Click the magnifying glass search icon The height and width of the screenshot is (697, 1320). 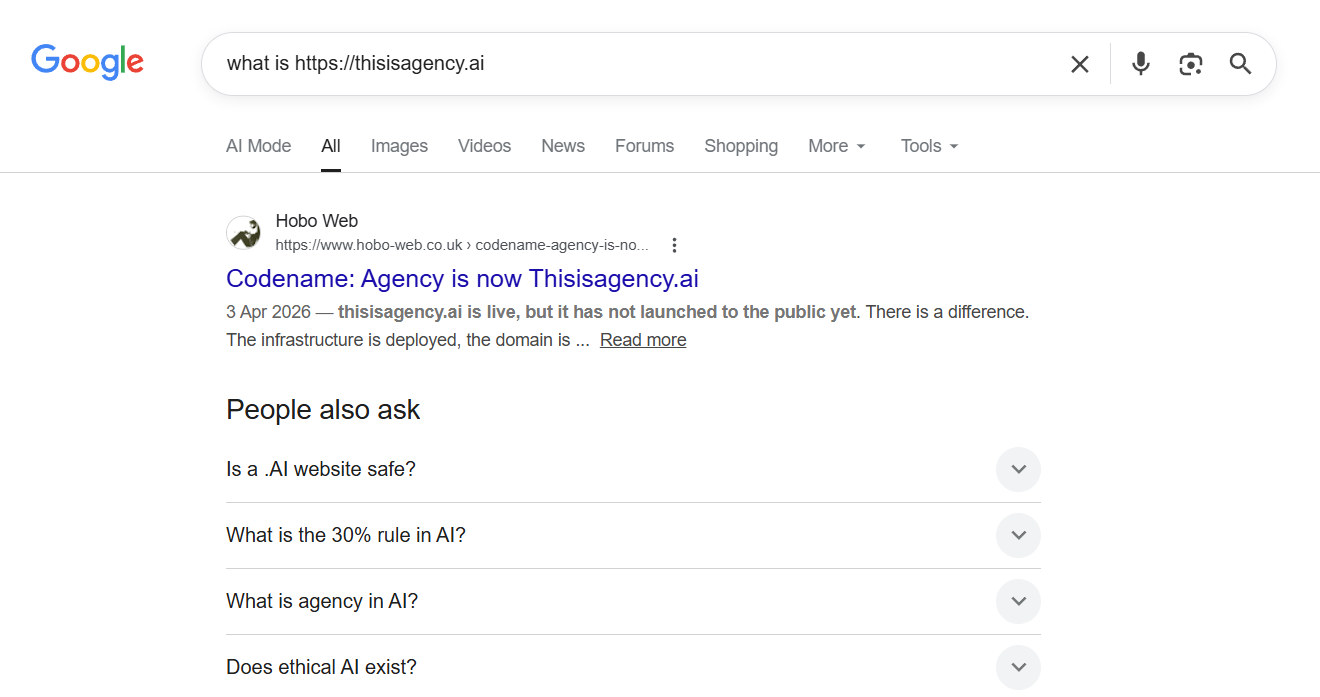click(1240, 64)
